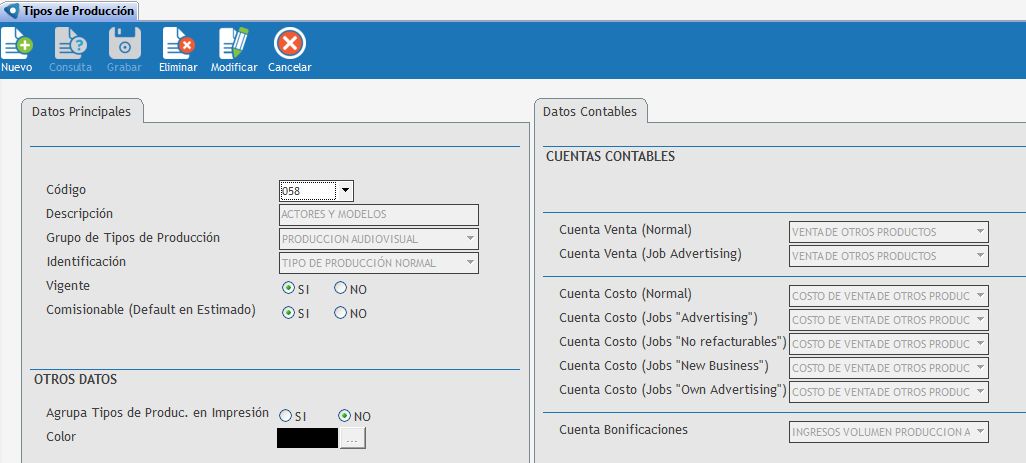Click the black Color swatch
The width and height of the screenshot is (1026, 463).
pyautogui.click(x=308, y=438)
